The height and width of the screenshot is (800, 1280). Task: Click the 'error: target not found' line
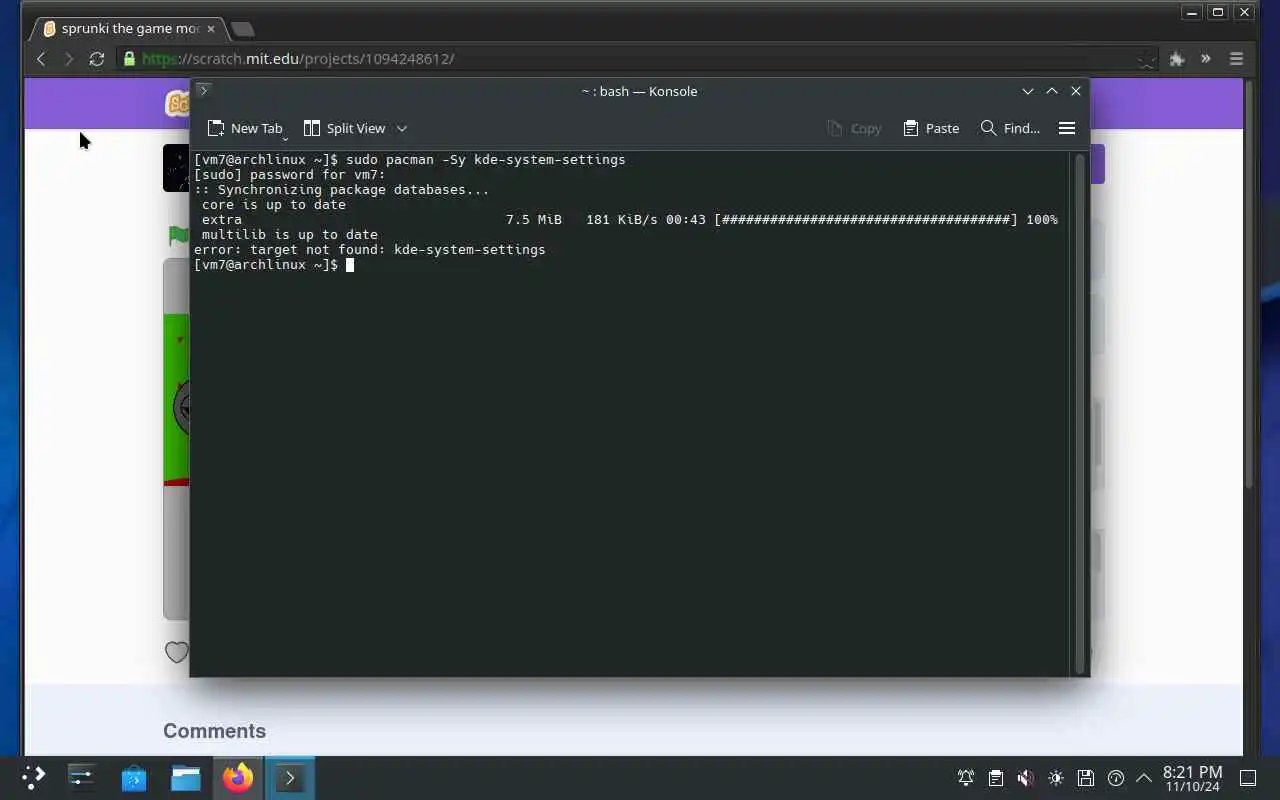click(369, 249)
